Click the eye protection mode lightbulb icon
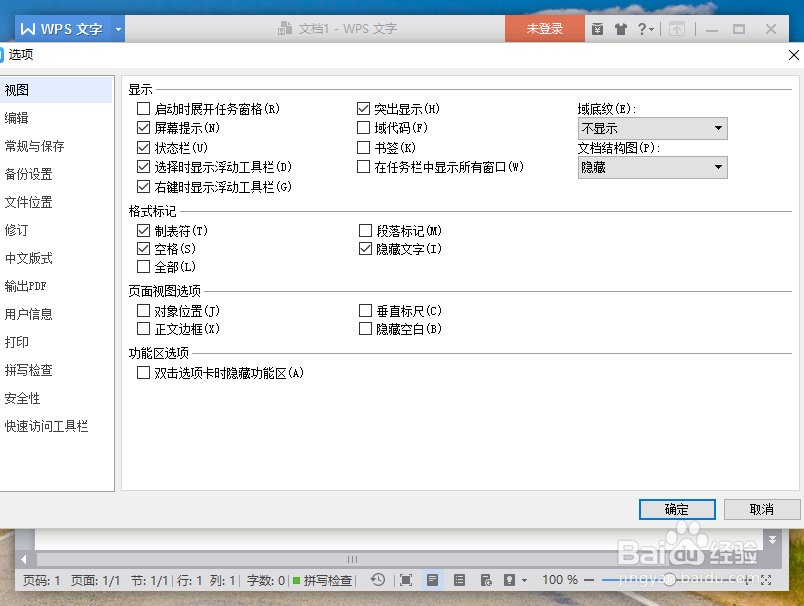Viewport: 804px width, 606px height. pos(509,580)
